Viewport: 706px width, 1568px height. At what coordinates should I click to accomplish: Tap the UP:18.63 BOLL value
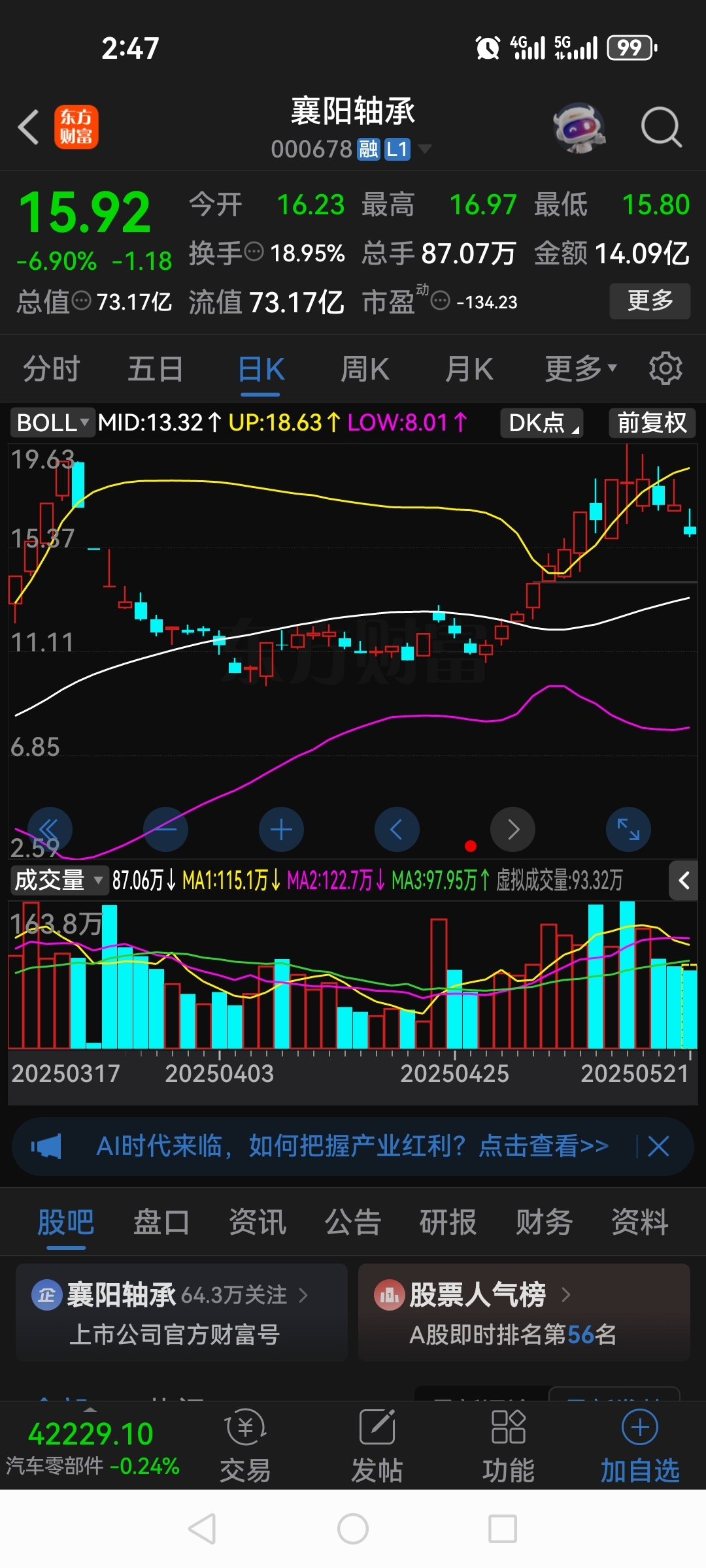coord(284,423)
